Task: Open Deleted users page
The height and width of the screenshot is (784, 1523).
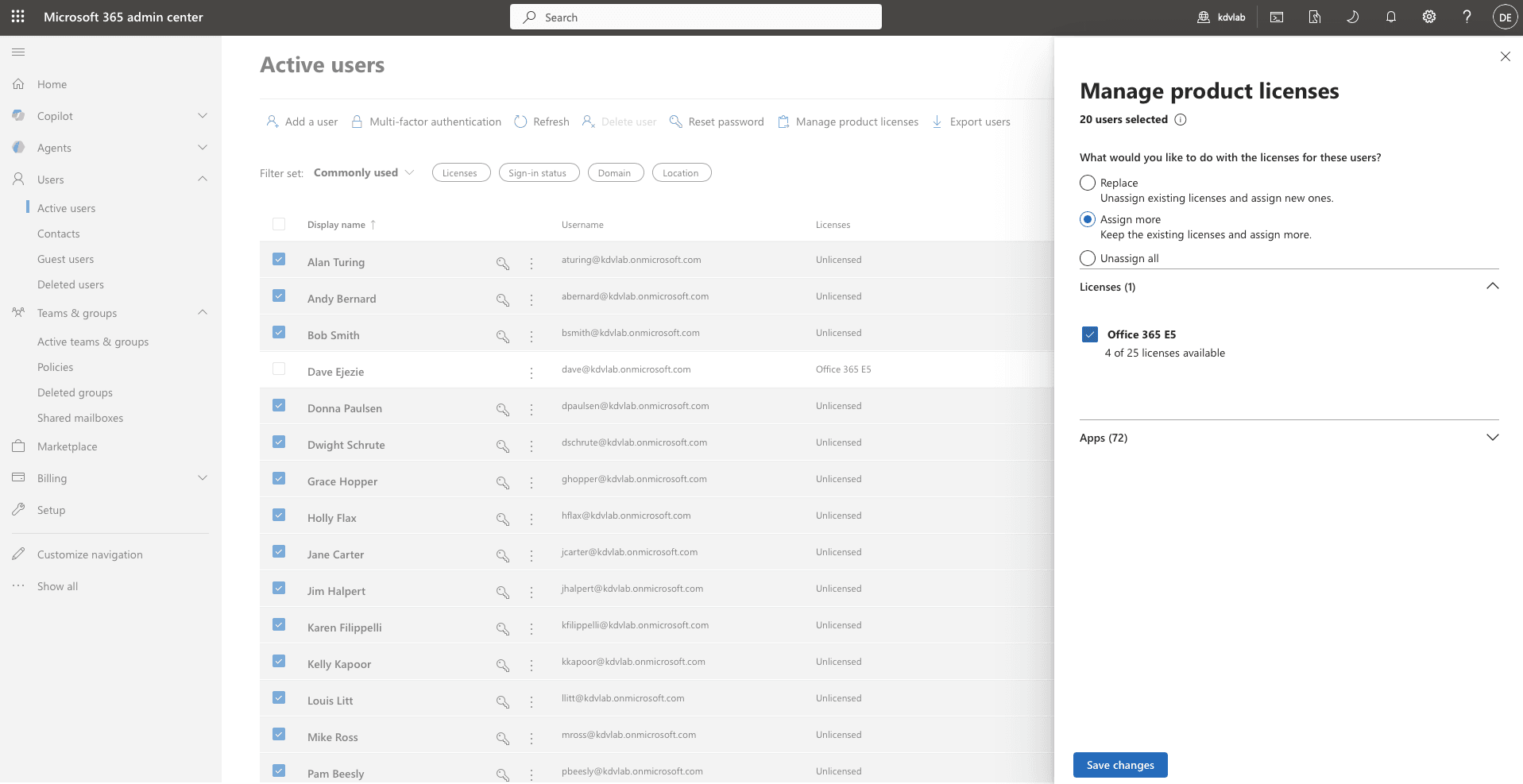Action: pos(70,284)
